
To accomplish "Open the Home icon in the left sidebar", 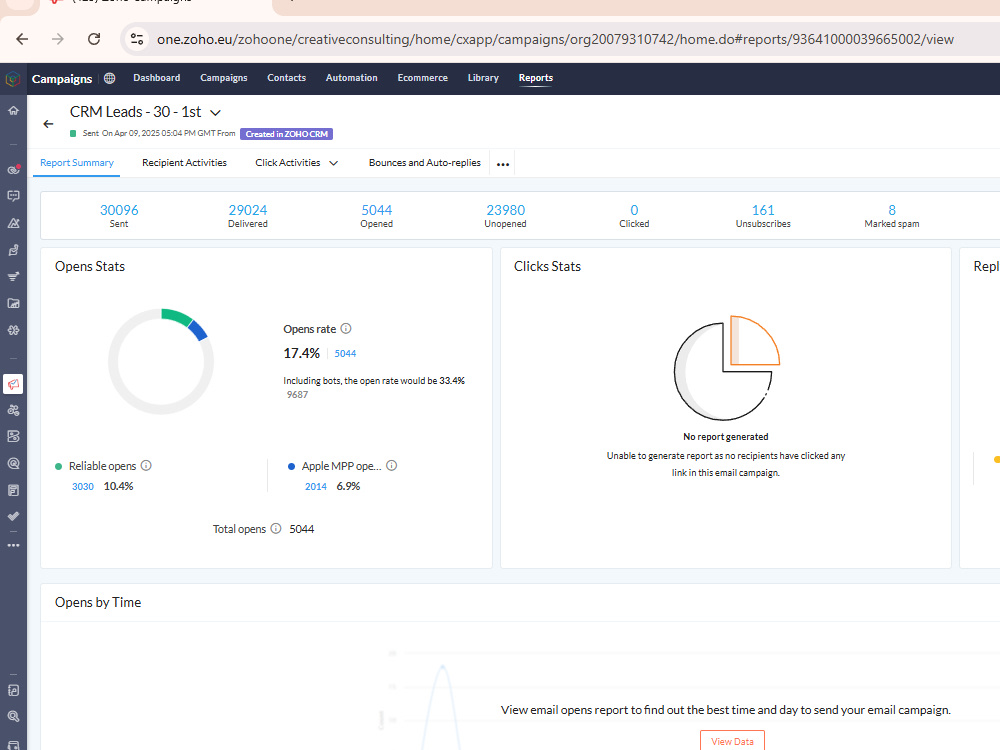I will click(13, 110).
